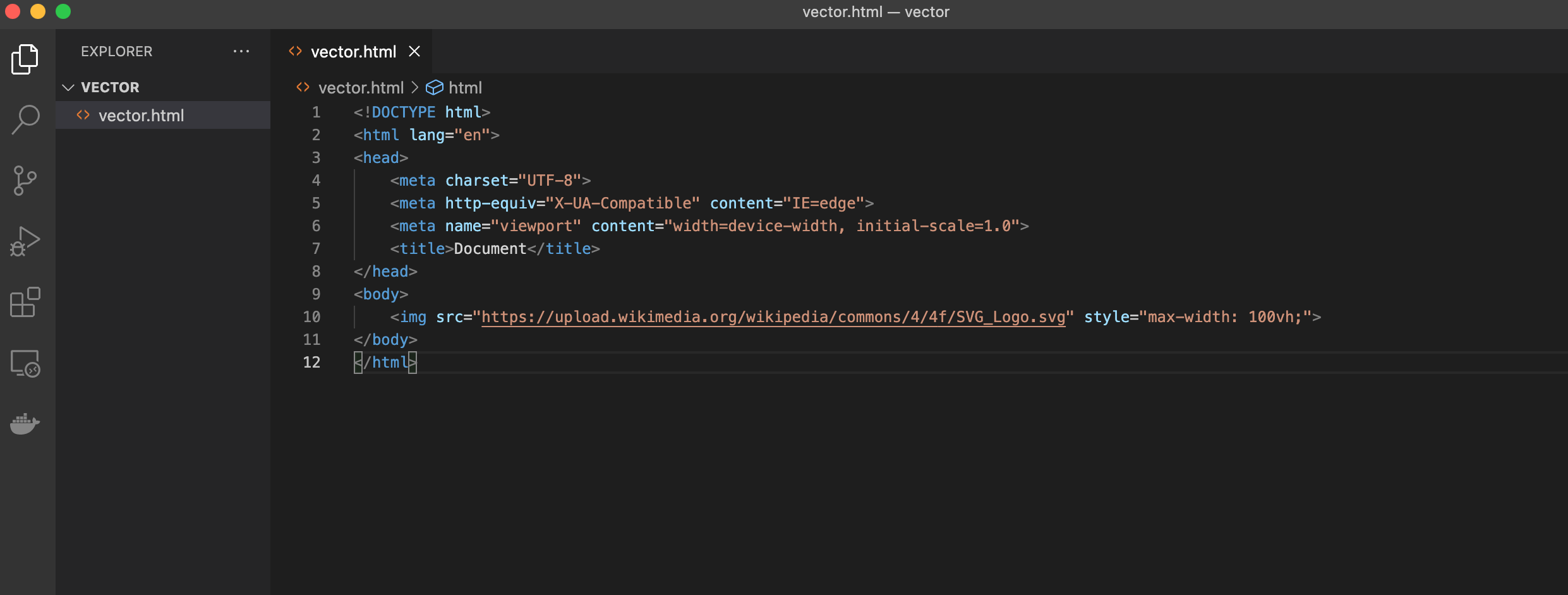Click the Docker icon in Activity Bar
The width and height of the screenshot is (1568, 595).
[x=25, y=423]
